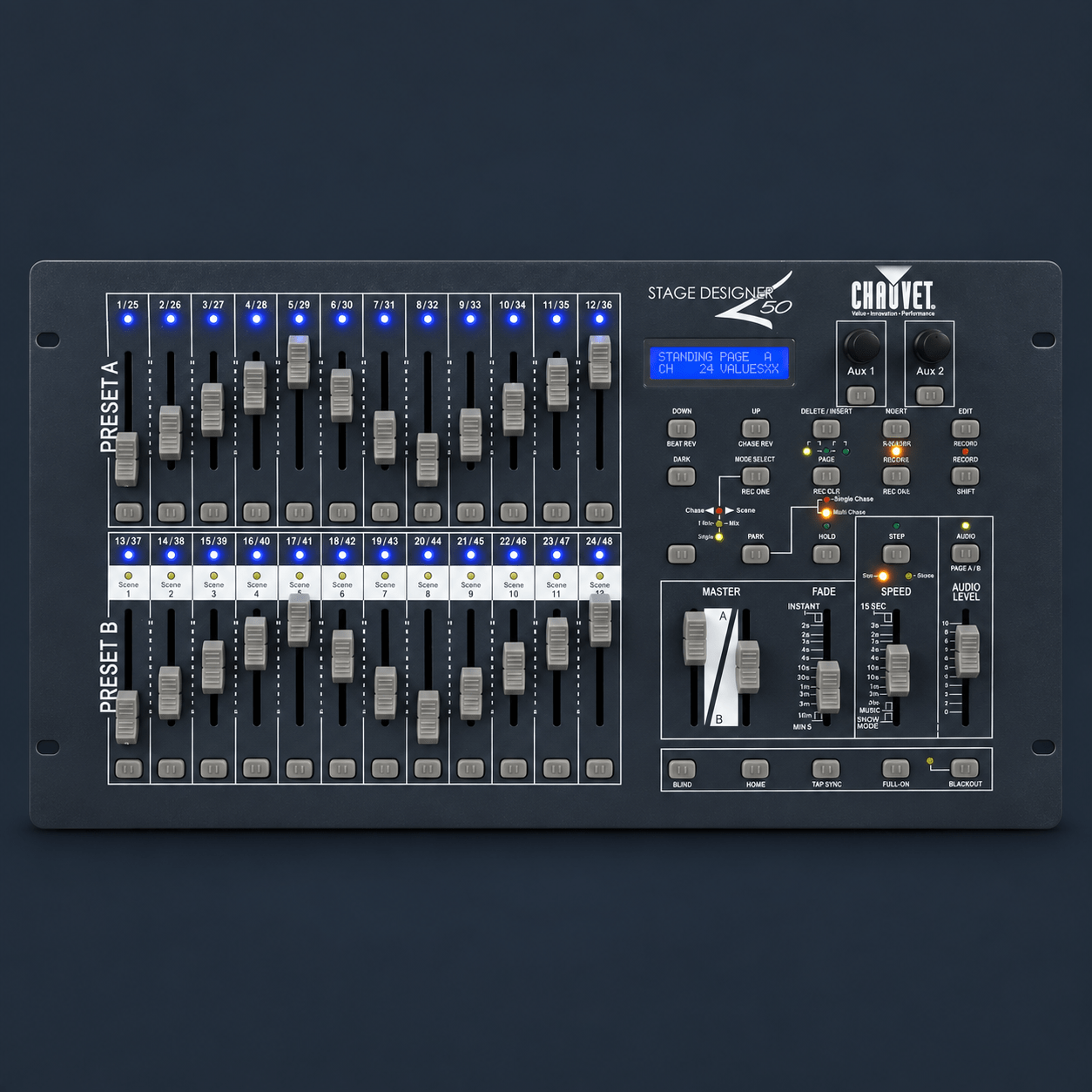Click the DOWN / BEAT REV button
1092x1092 pixels.
[x=682, y=428]
